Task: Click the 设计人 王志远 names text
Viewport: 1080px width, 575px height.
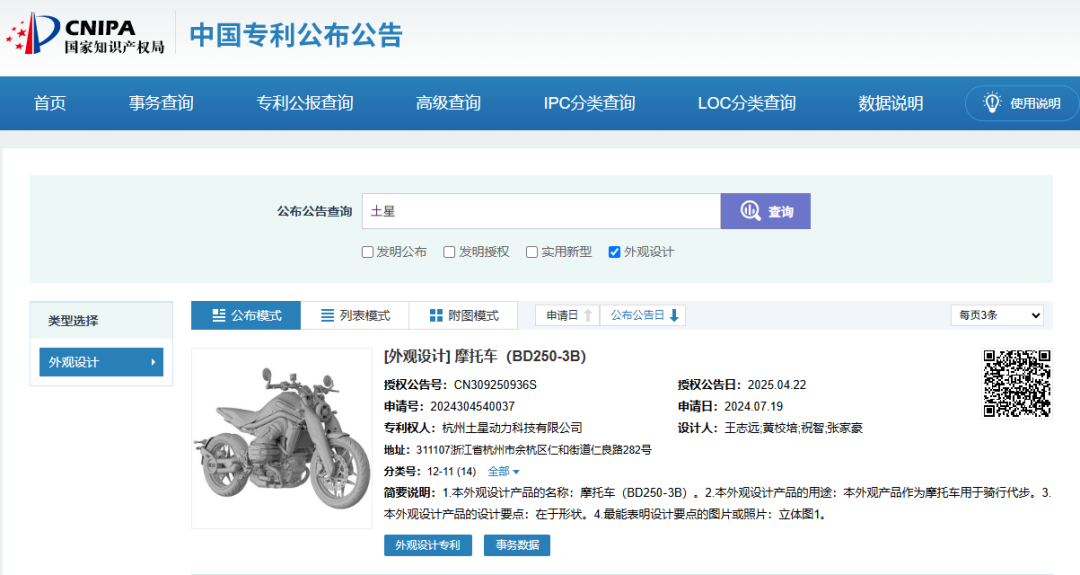Action: click(770, 428)
